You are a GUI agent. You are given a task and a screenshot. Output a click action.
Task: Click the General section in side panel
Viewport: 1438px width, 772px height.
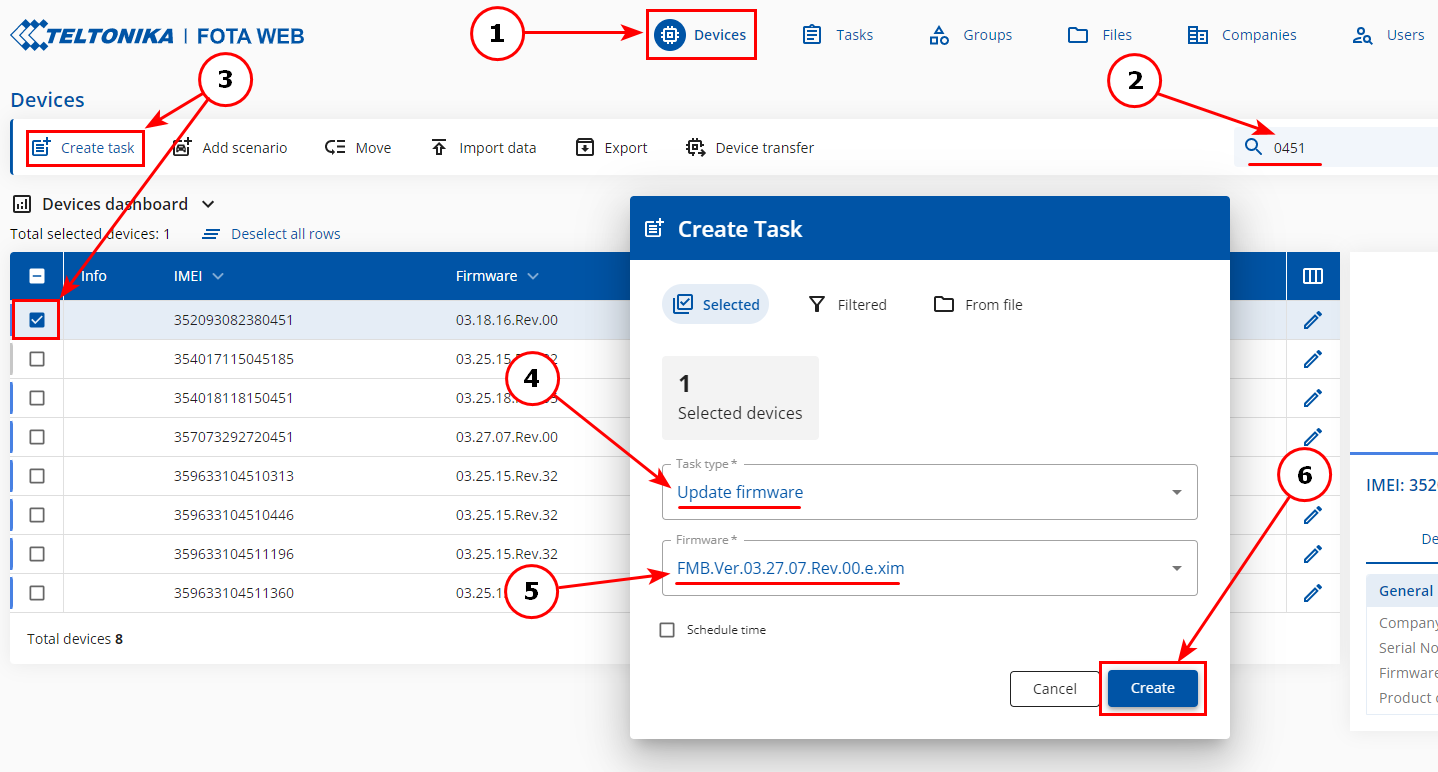1402,591
